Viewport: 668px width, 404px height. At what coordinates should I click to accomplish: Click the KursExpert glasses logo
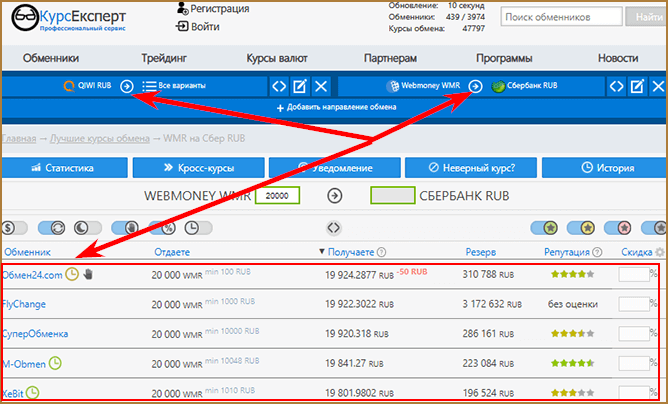click(x=25, y=18)
